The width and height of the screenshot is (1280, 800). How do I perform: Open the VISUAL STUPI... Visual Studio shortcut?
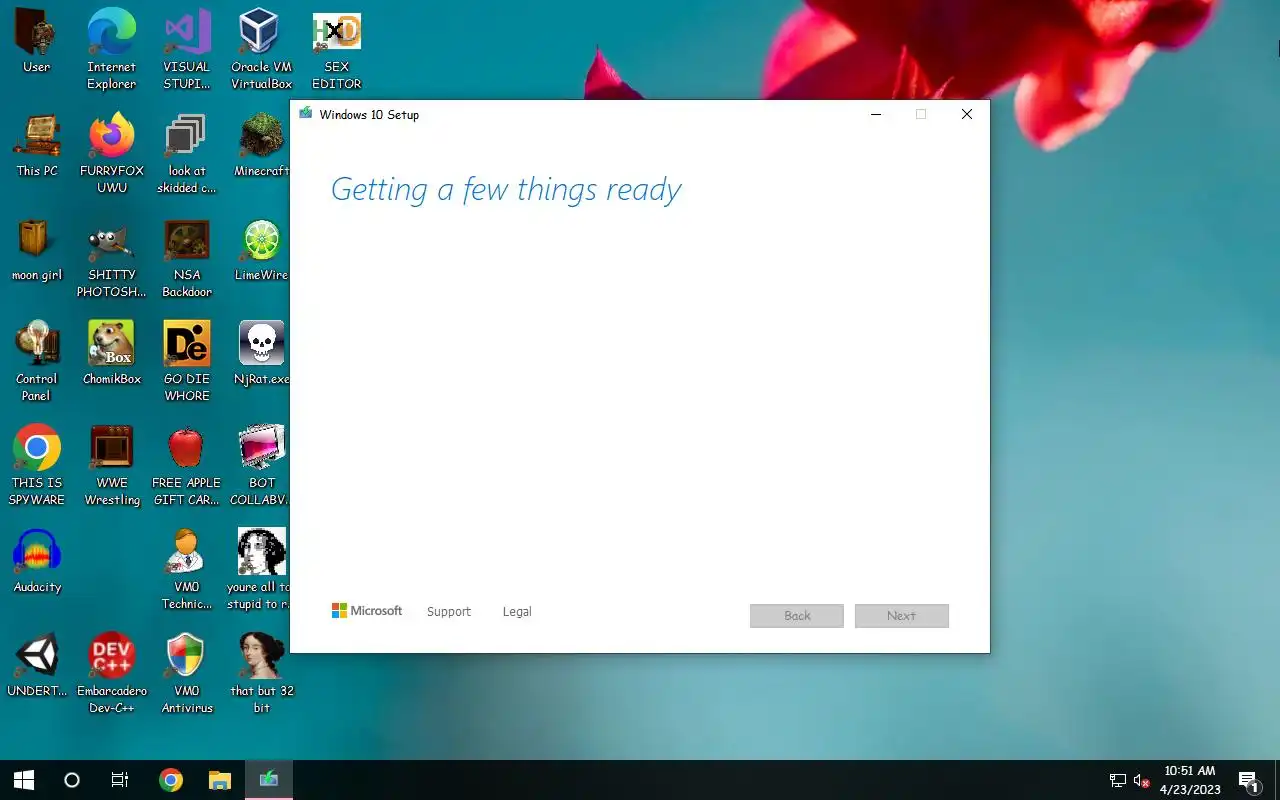[187, 49]
